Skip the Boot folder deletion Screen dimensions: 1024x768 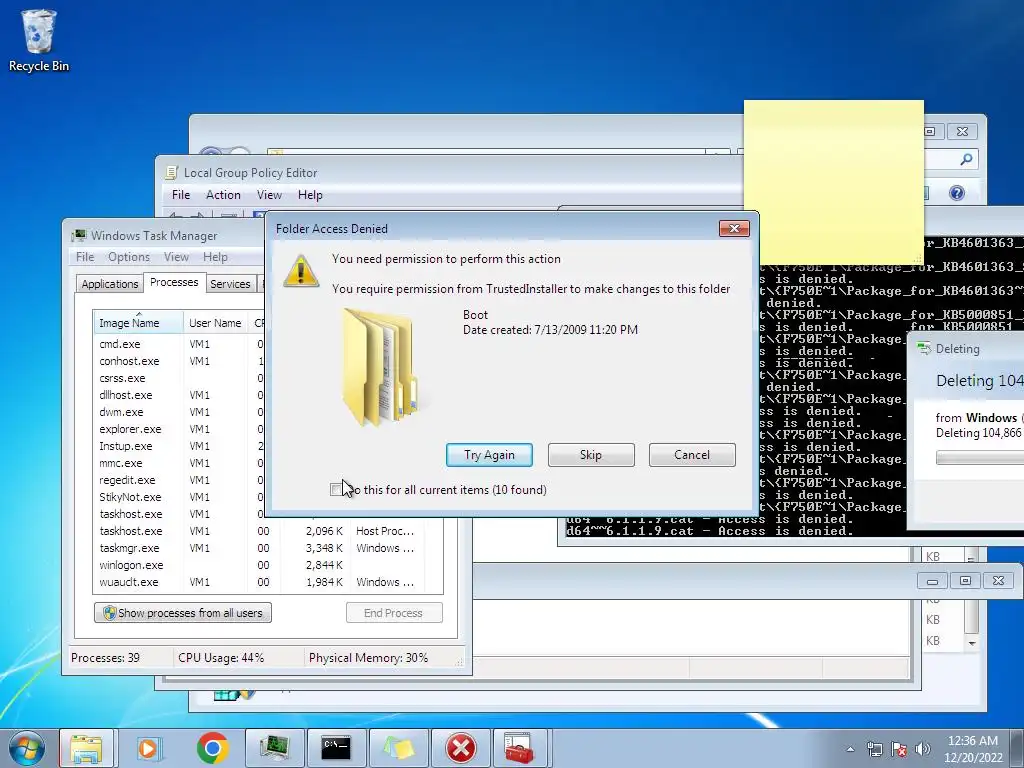591,455
